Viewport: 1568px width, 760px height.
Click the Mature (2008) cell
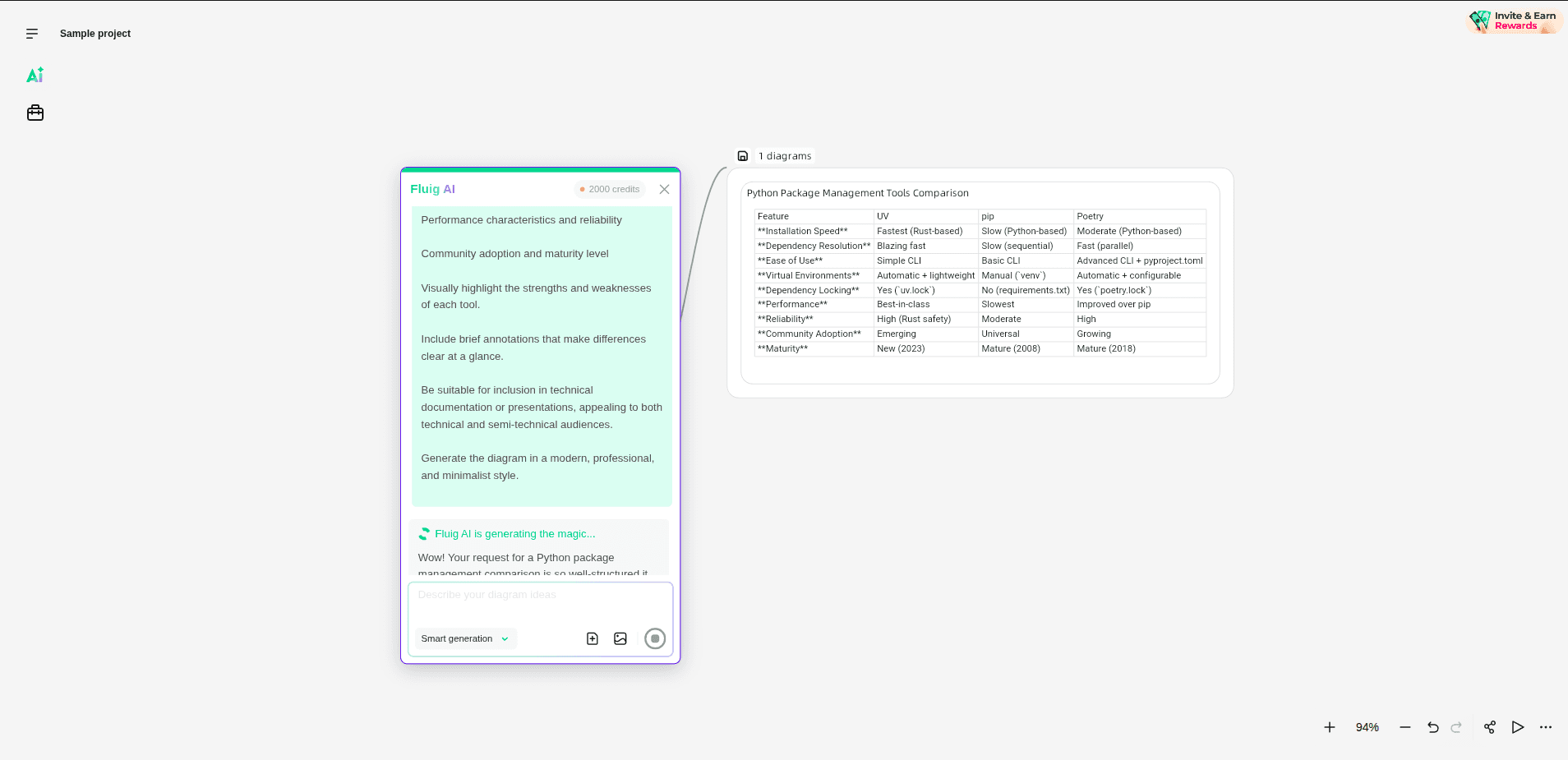[1026, 348]
